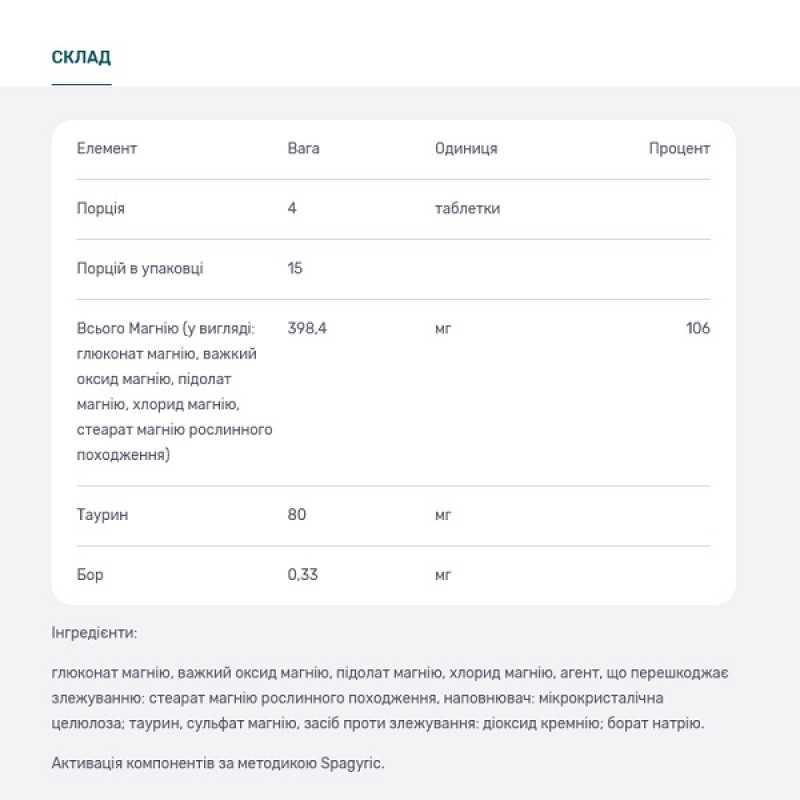Select the Порція row label
Screen dimensions: 800x800
101,209
